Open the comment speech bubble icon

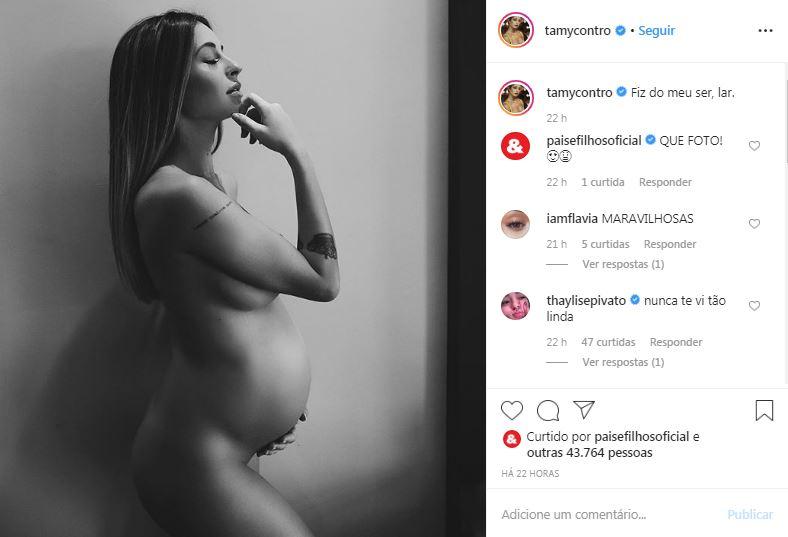(548, 410)
